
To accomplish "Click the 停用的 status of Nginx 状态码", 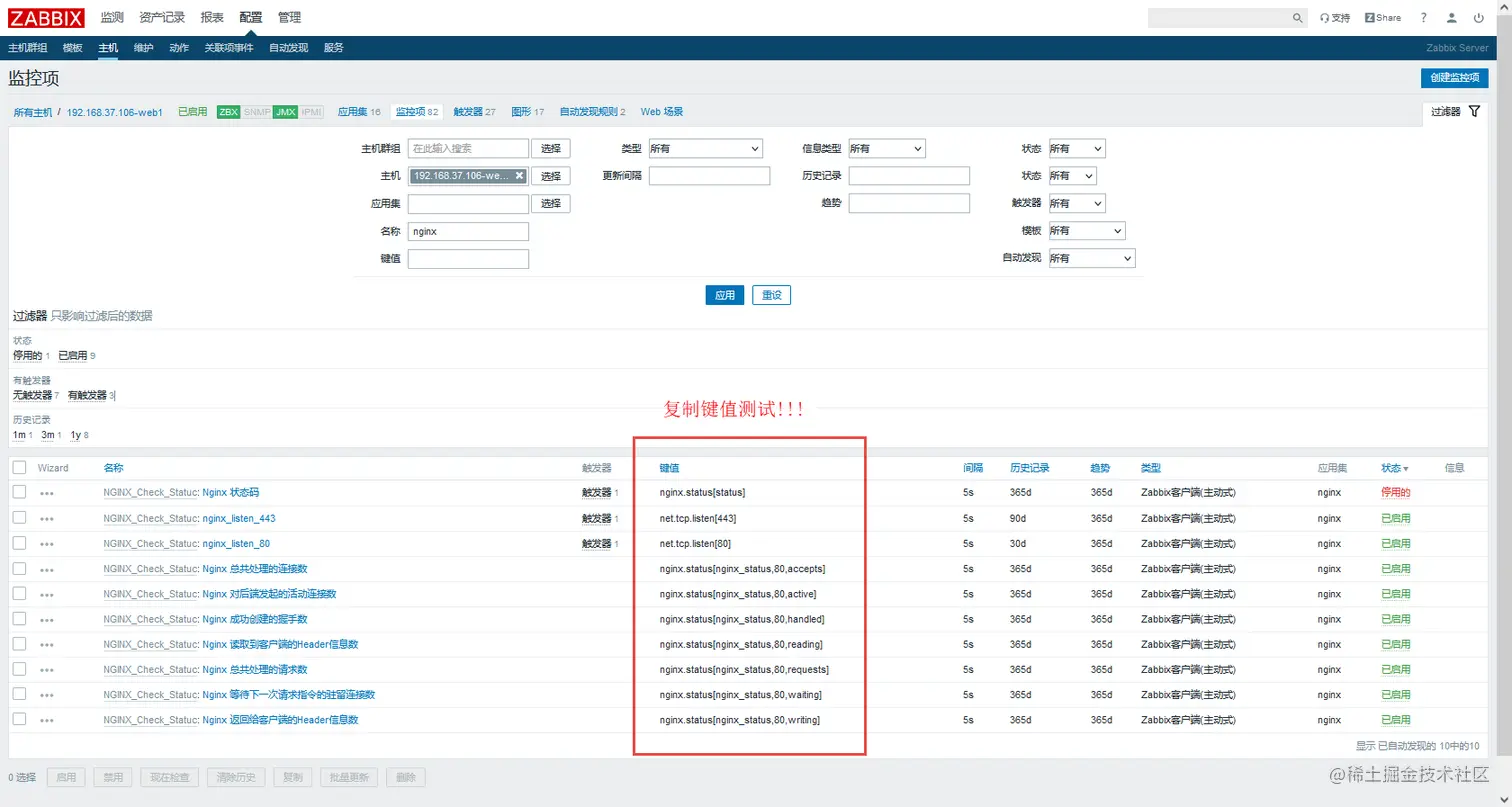I will click(1395, 493).
